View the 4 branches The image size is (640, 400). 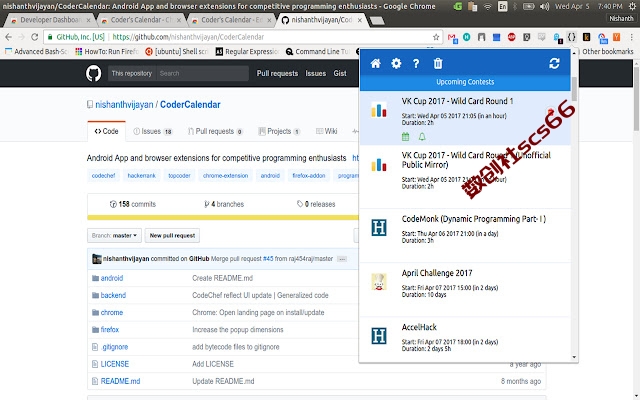tap(224, 204)
